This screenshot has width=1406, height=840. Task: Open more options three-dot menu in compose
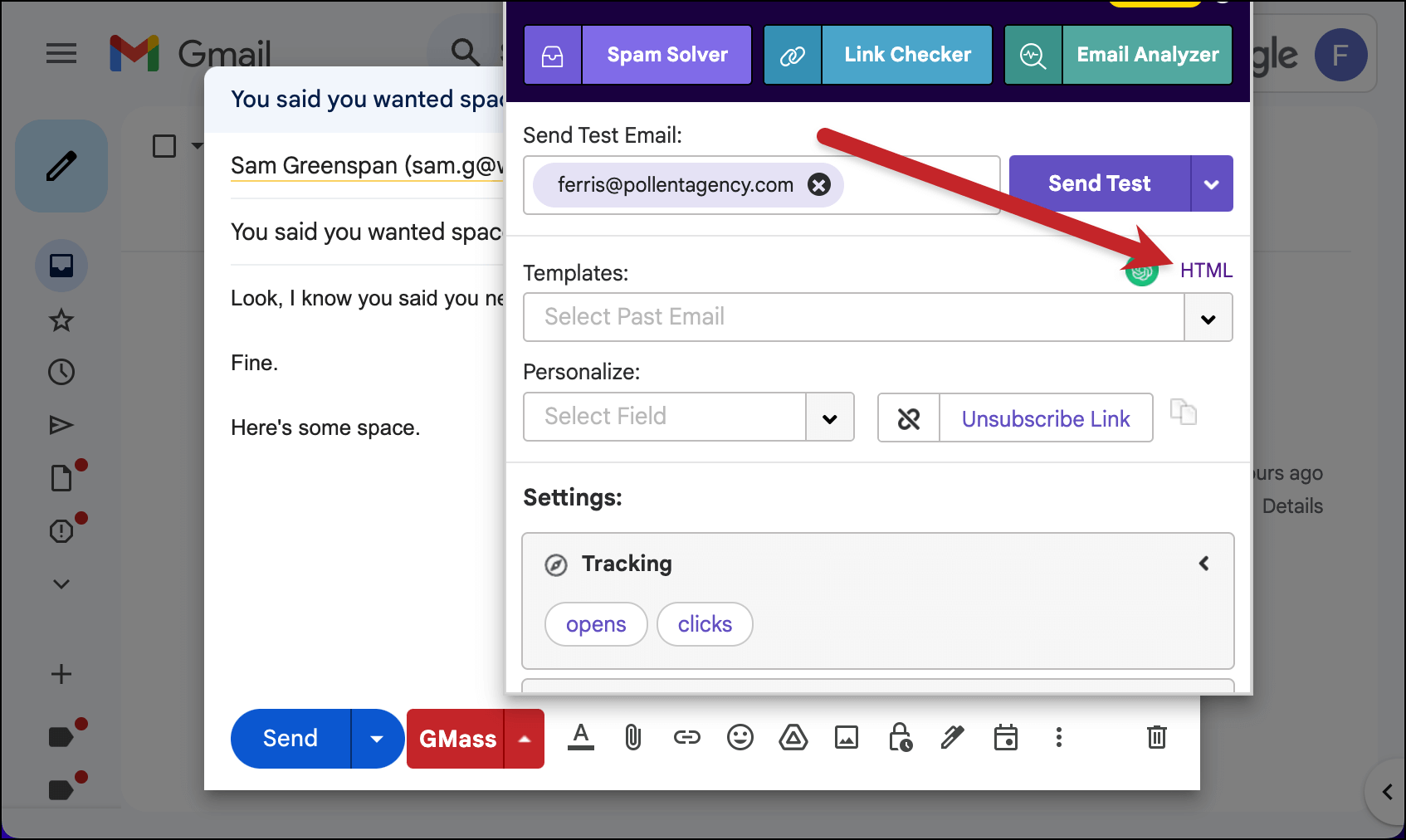1059,737
